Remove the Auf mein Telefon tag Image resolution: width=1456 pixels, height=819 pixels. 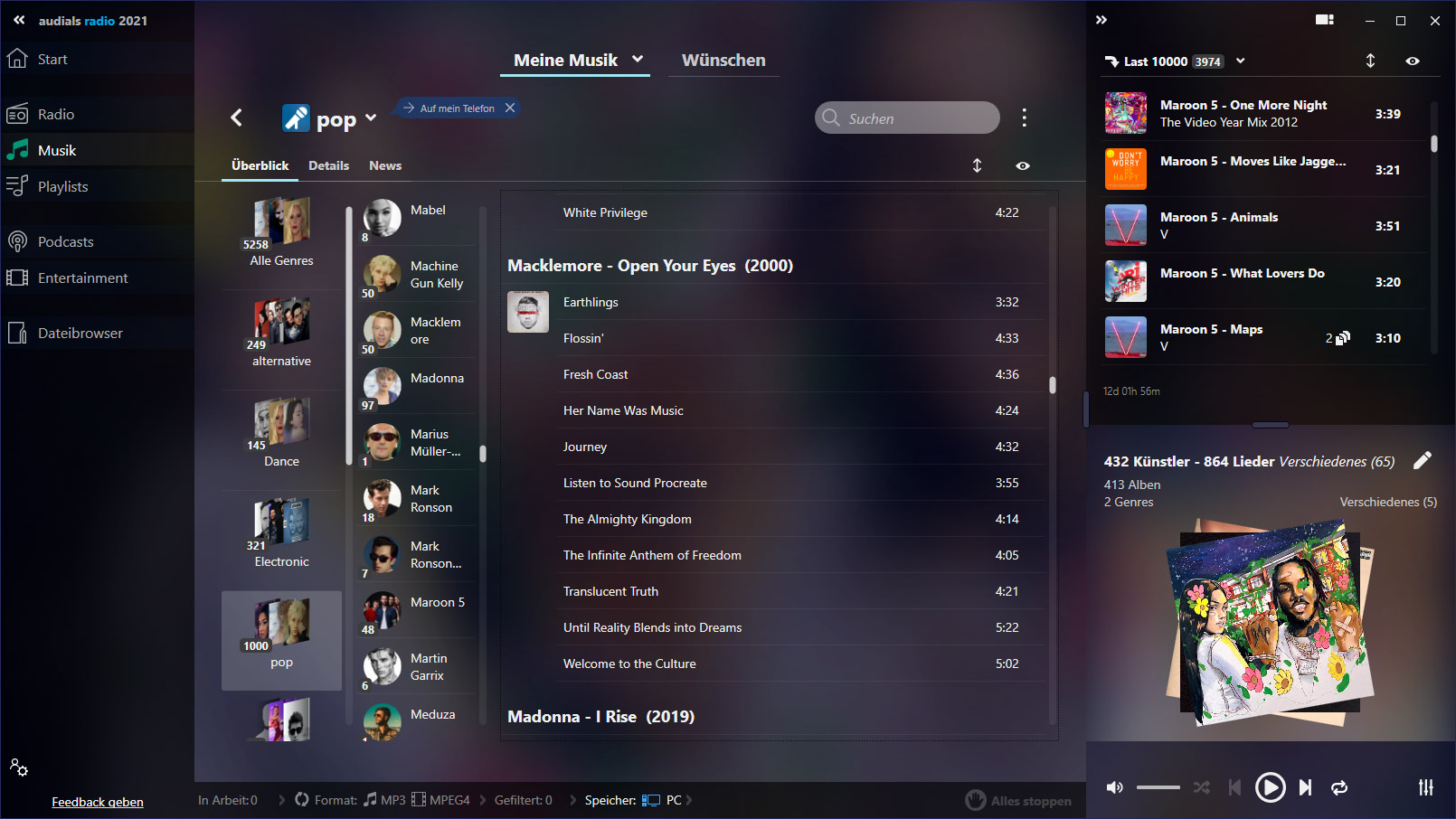click(510, 108)
